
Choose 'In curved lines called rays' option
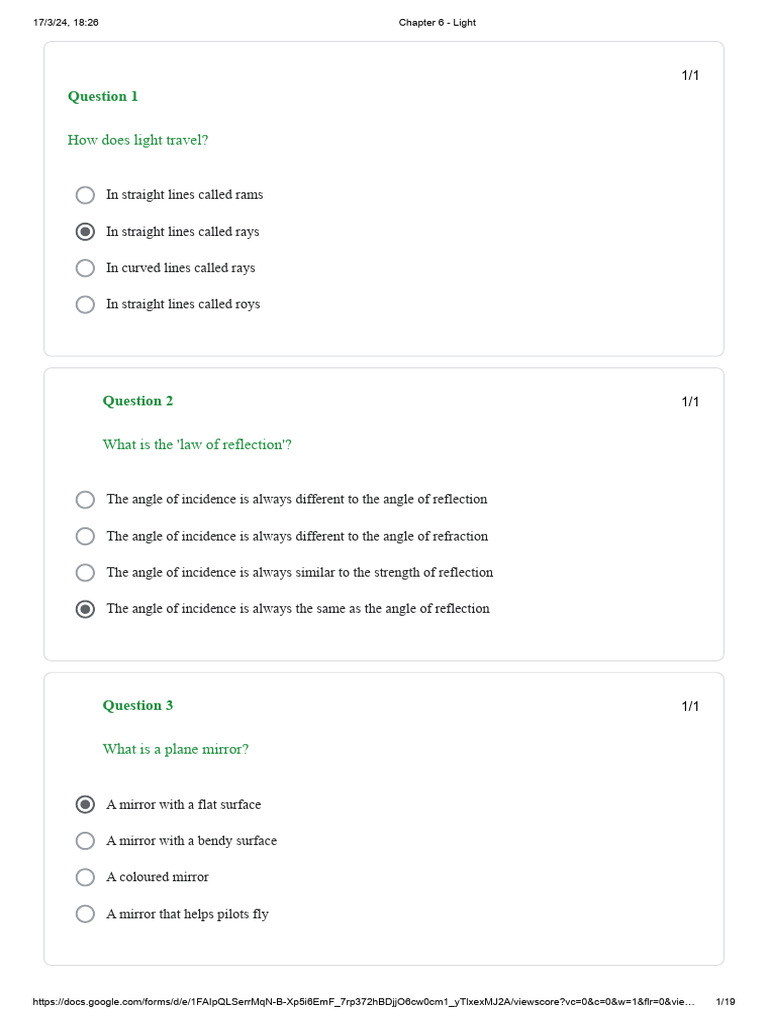pyautogui.click(x=86, y=268)
